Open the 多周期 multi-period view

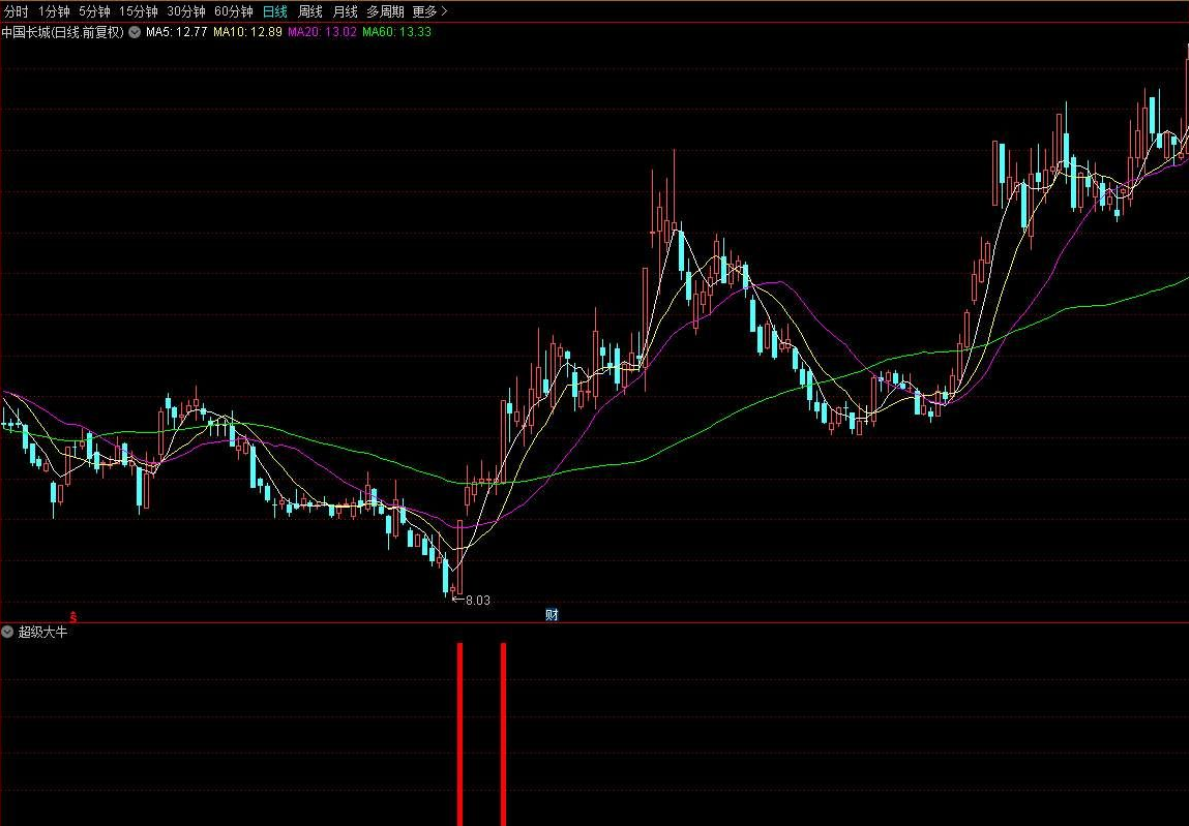[385, 11]
